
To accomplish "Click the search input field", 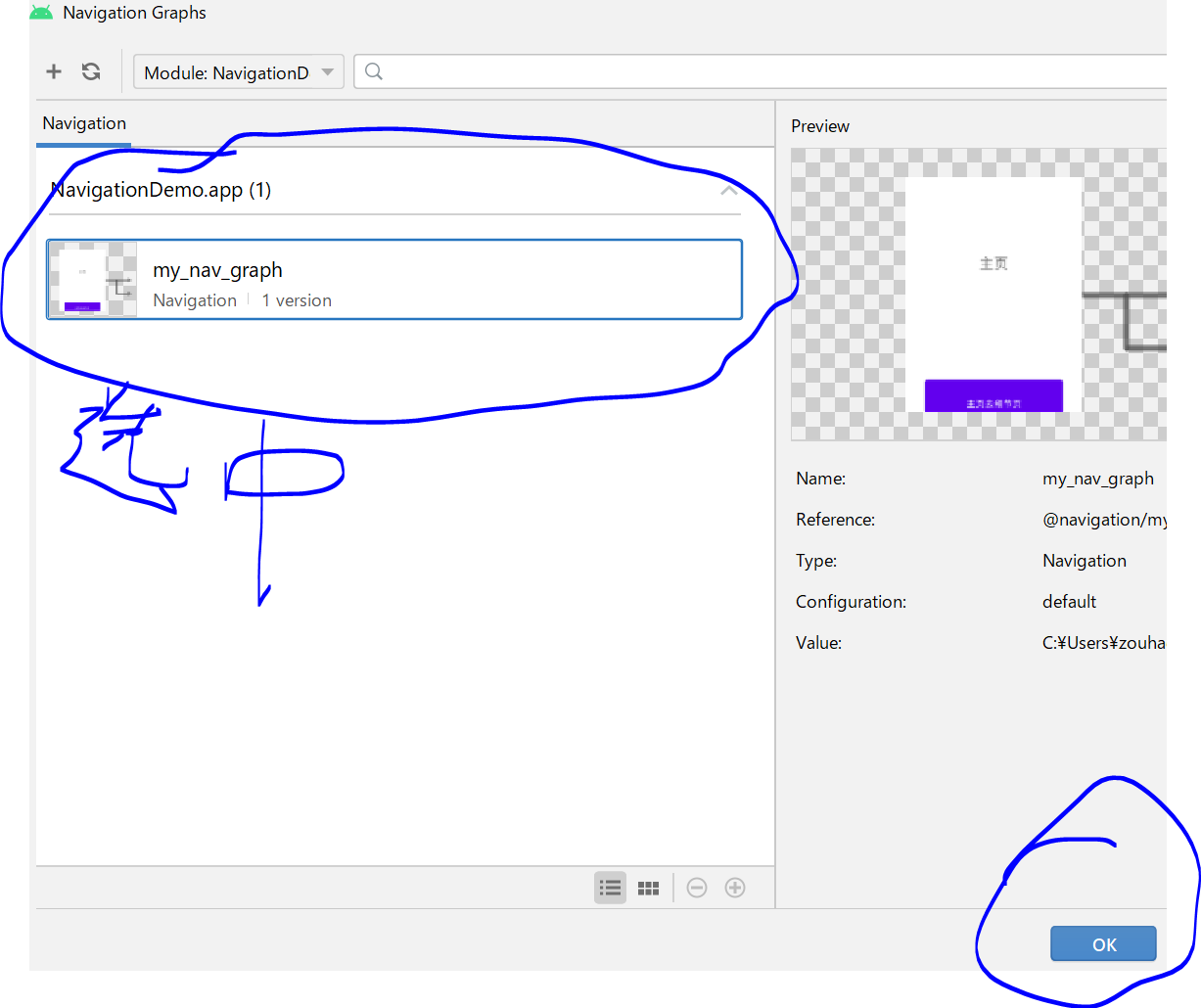I will [x=760, y=71].
